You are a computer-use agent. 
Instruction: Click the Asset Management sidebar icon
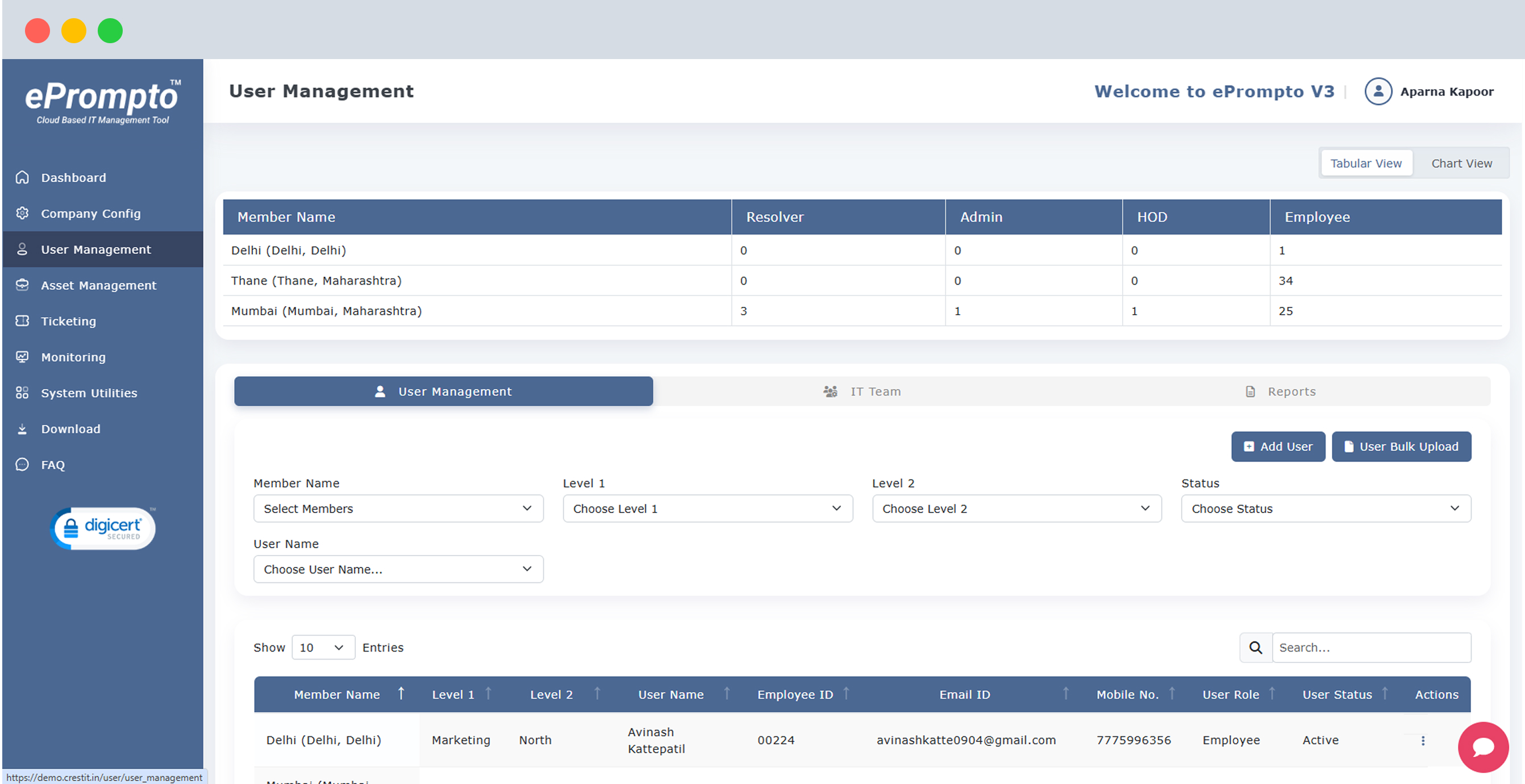22,285
